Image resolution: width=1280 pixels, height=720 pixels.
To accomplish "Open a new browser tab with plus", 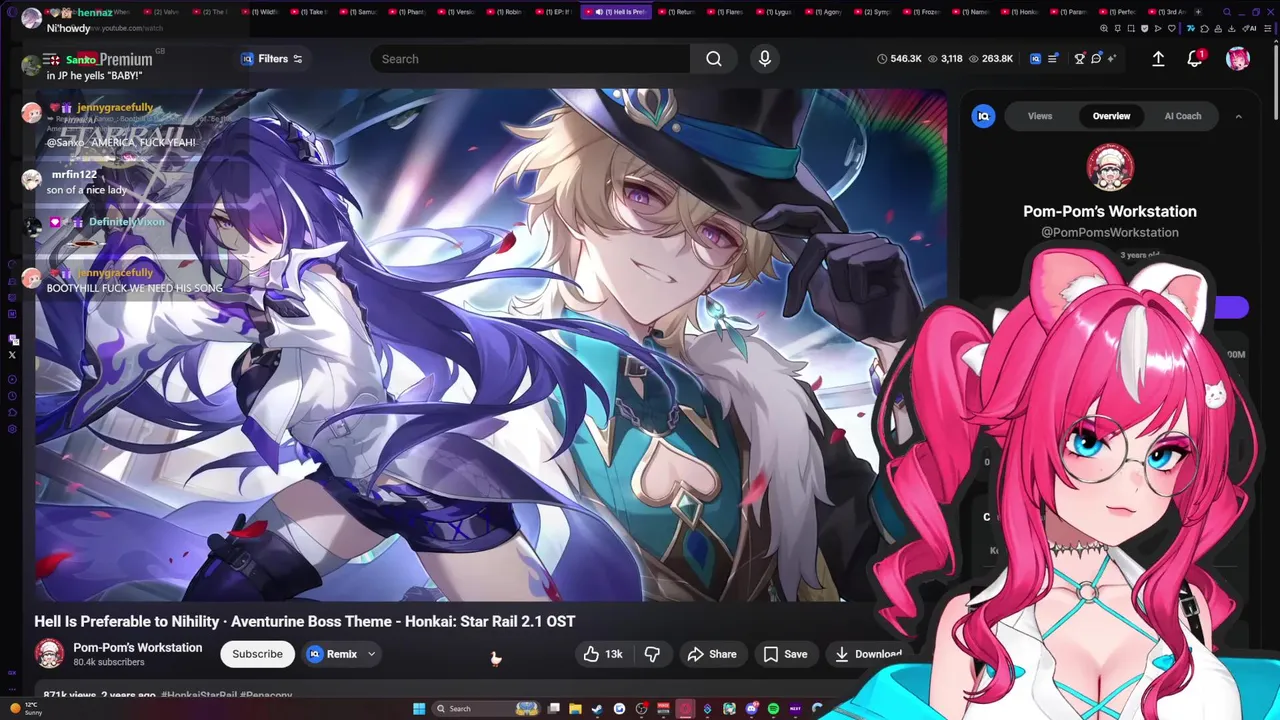I will click(1198, 12).
